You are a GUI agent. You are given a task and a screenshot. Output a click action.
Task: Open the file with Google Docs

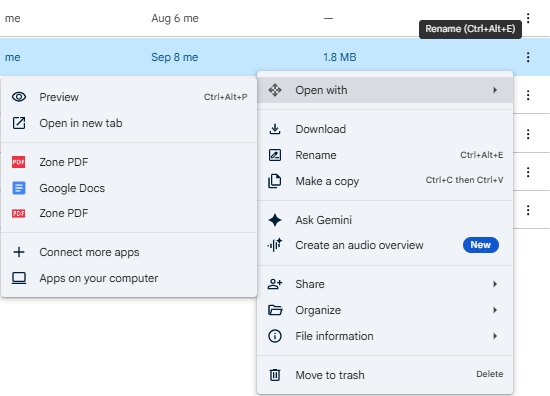click(x=129, y=188)
